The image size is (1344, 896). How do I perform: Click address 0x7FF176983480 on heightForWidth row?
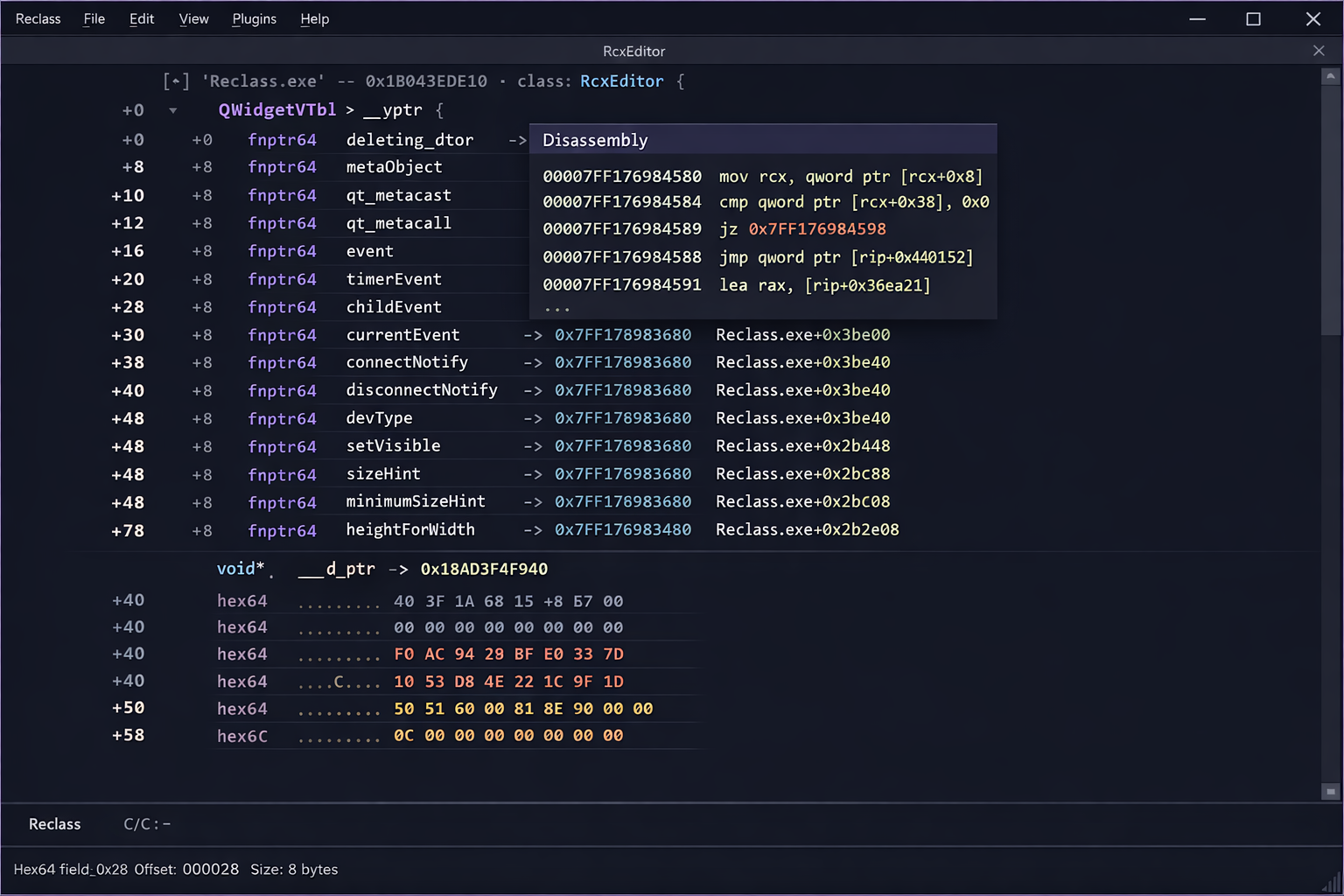click(x=623, y=530)
